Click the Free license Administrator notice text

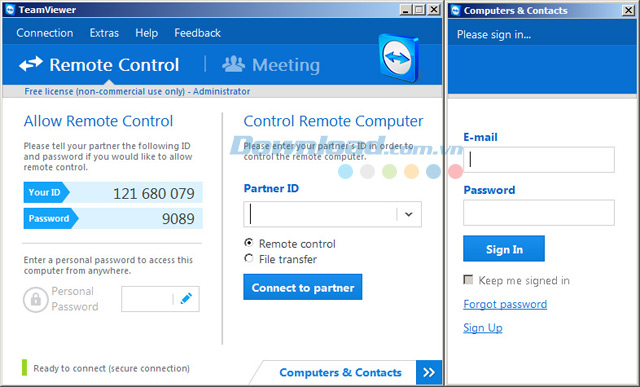coord(137,91)
